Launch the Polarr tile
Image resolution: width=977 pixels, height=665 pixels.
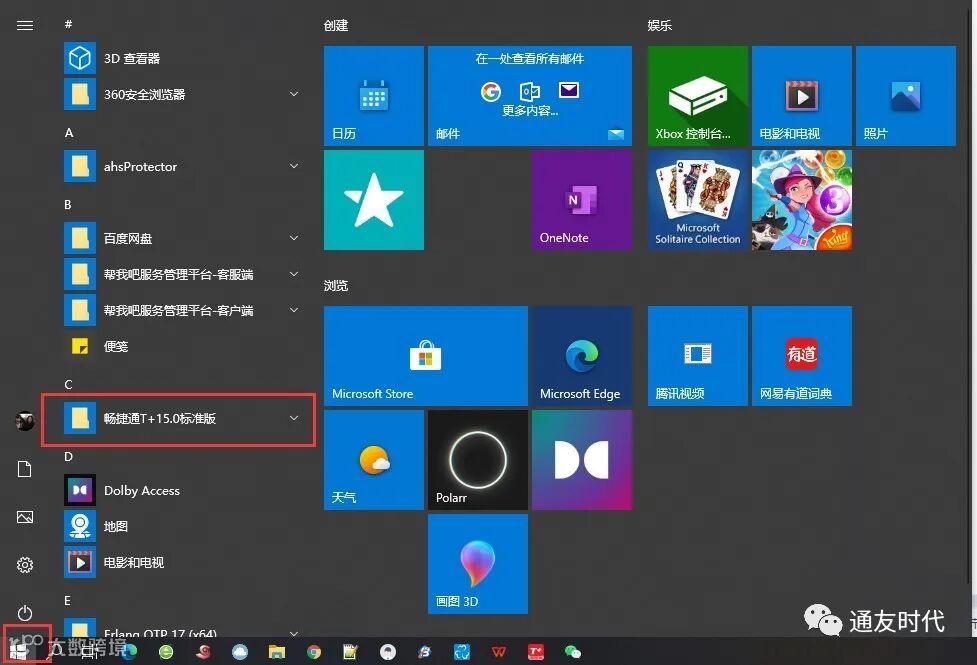[x=478, y=460]
